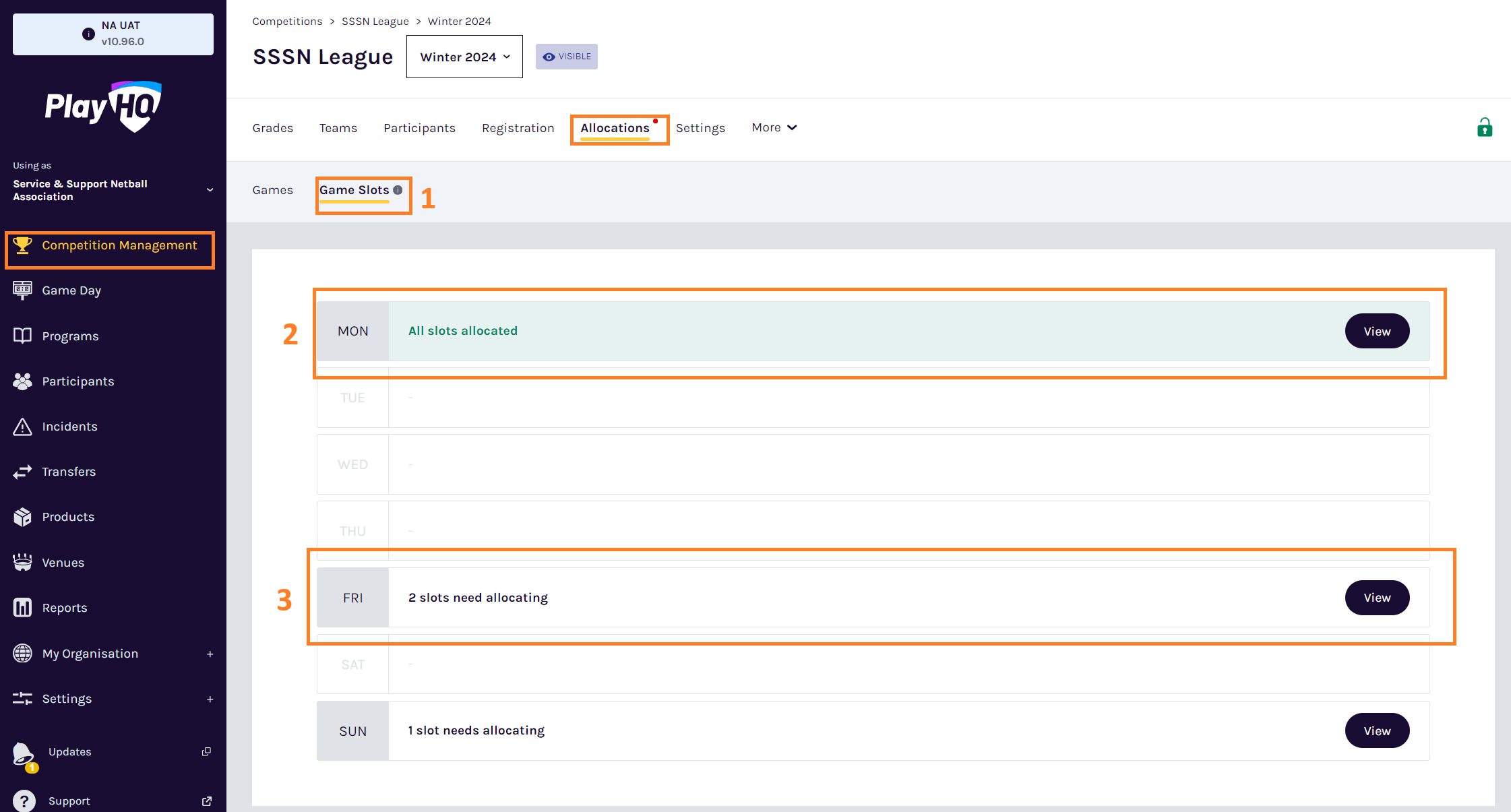The height and width of the screenshot is (812, 1511).
Task: Click the Products box icon
Action: click(22, 517)
